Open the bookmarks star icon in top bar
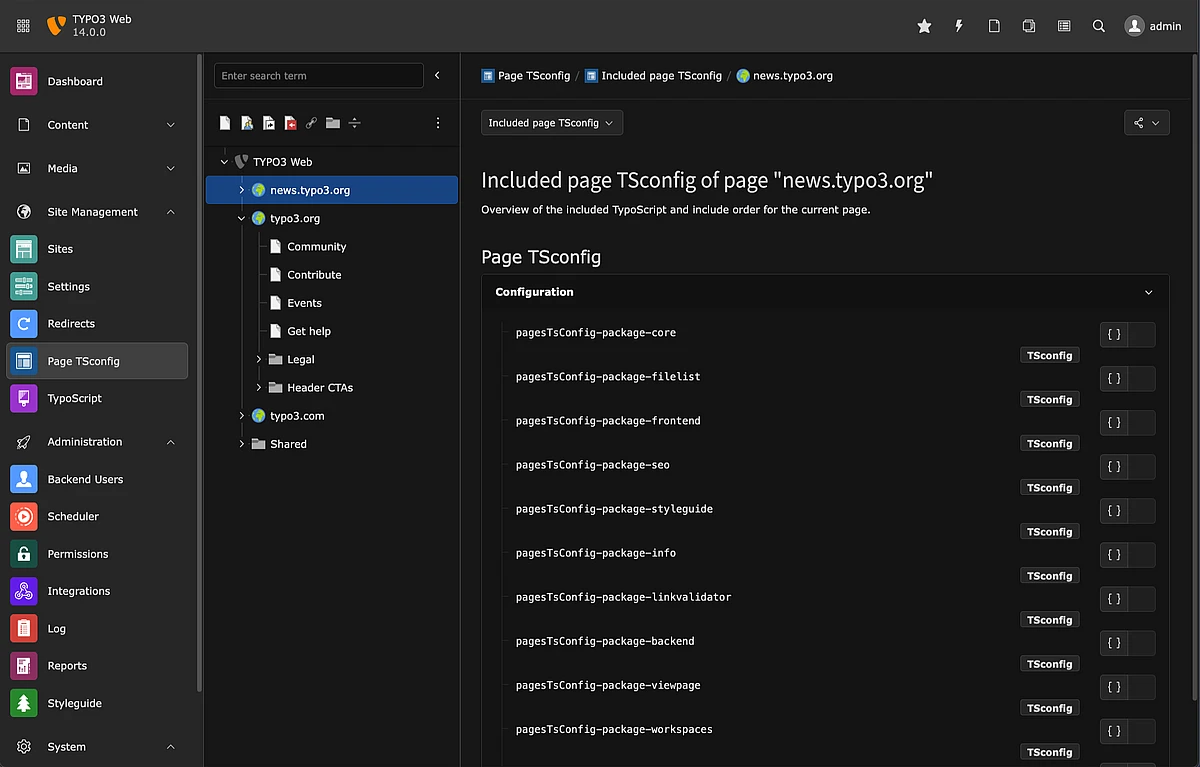 (x=924, y=26)
